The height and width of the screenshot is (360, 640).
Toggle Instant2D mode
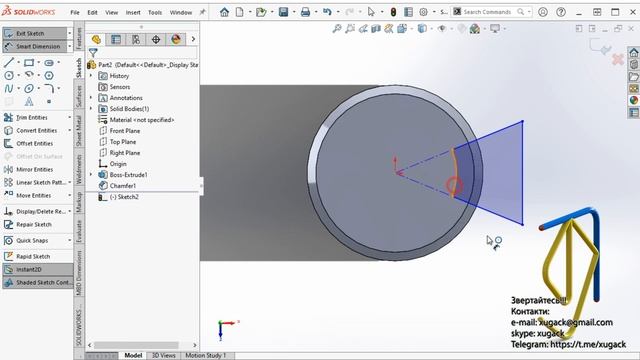(x=38, y=269)
